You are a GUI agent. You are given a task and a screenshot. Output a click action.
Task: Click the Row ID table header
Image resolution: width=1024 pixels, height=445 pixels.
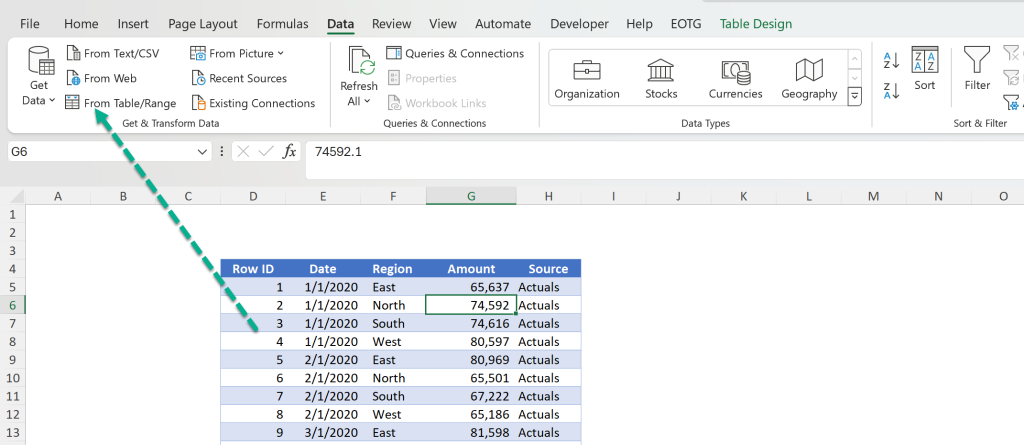253,269
